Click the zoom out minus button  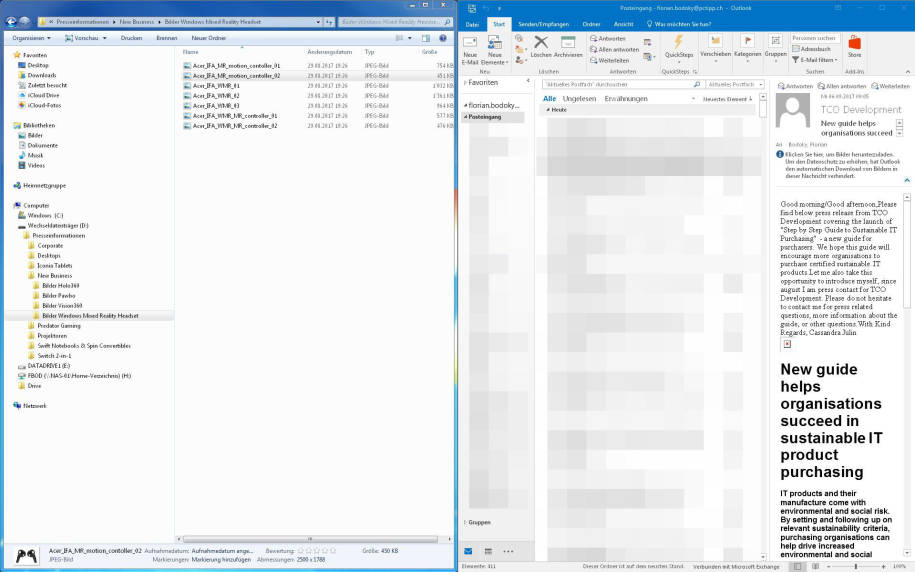click(829, 566)
